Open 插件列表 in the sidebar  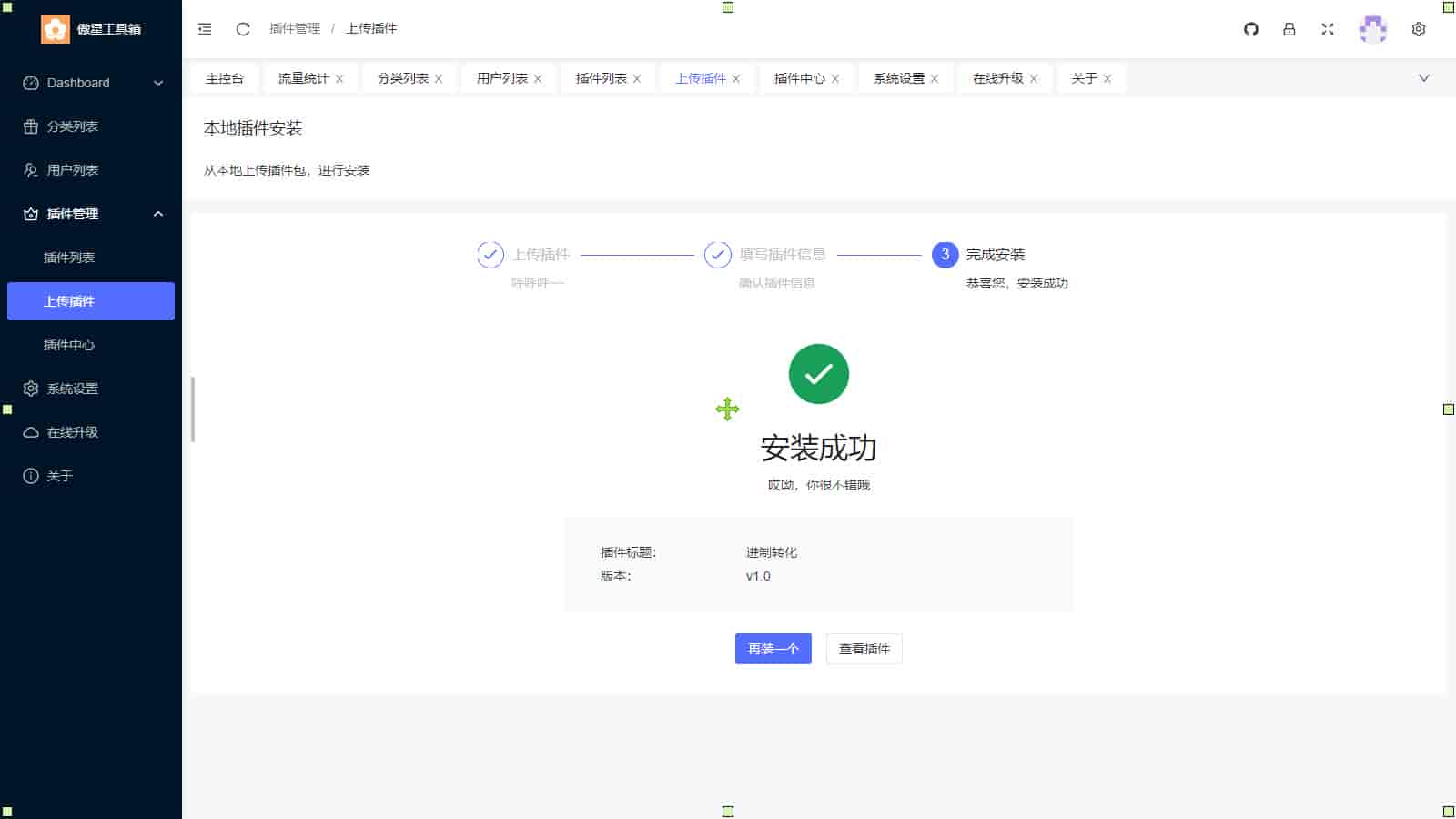(69, 258)
